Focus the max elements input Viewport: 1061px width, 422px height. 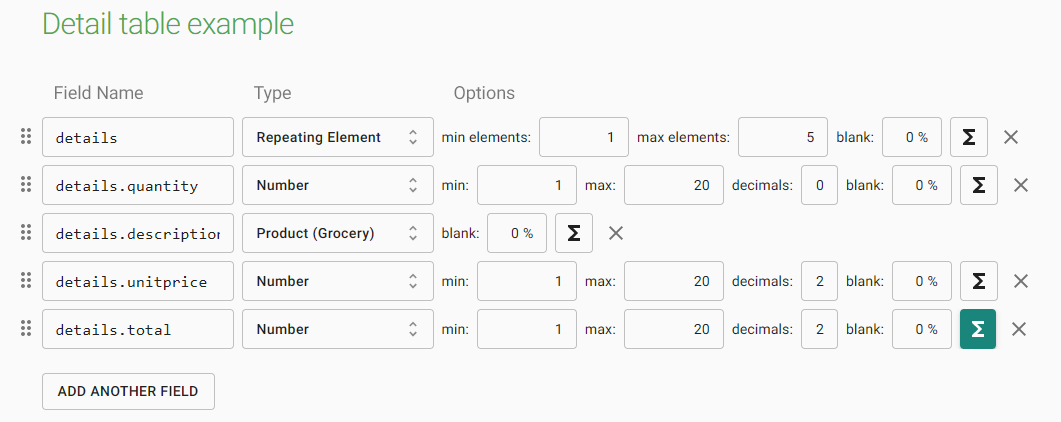782,137
